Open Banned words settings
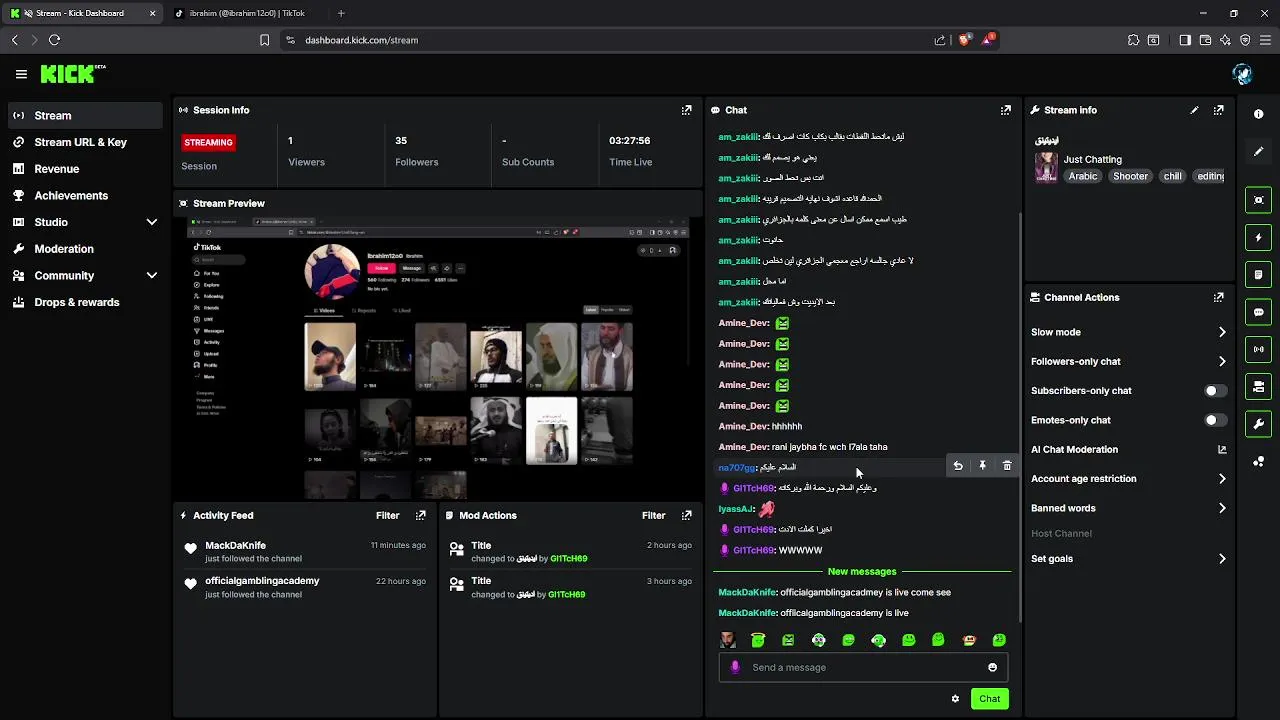 [1128, 508]
